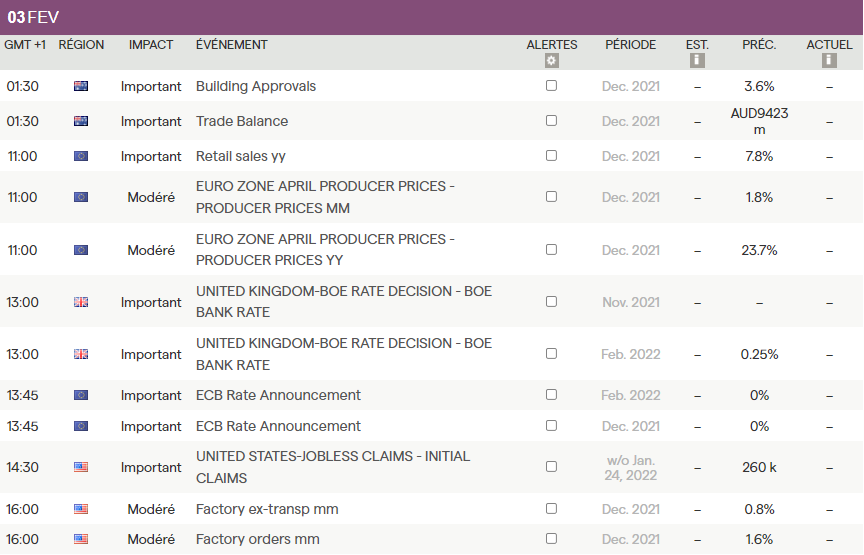Screen dimensions: 864x555
Task: Click the US flag beside Factory orders mm
Action: [81, 539]
